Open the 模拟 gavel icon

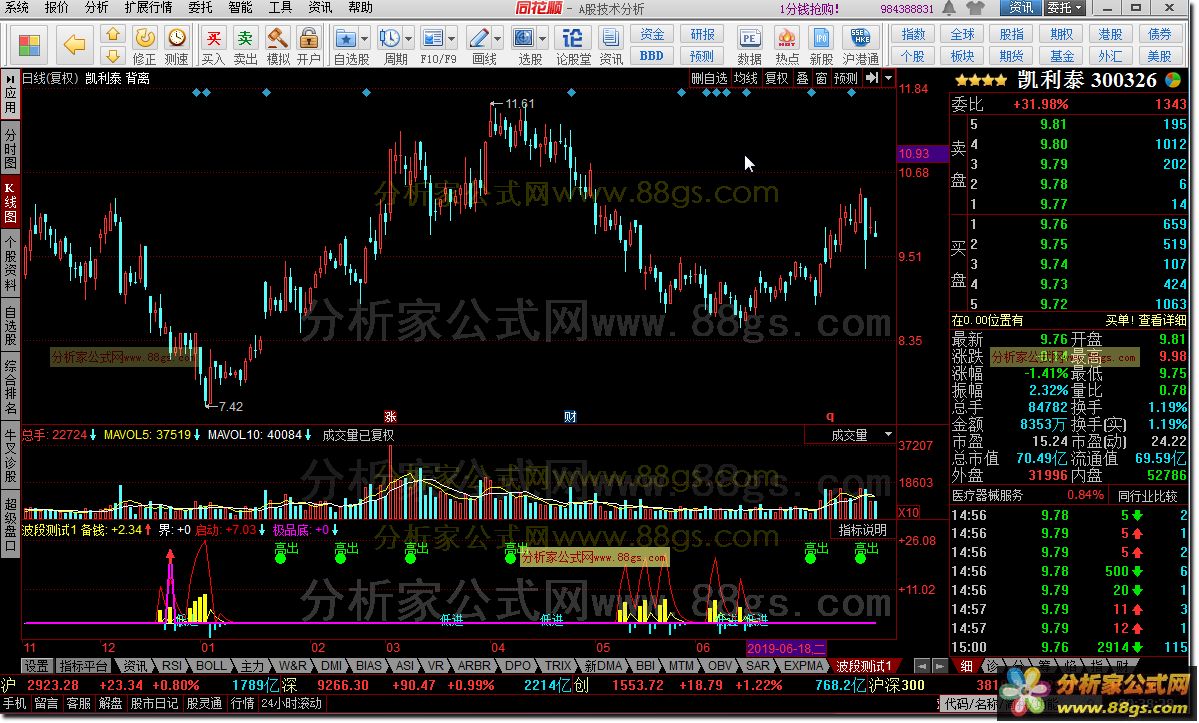278,37
